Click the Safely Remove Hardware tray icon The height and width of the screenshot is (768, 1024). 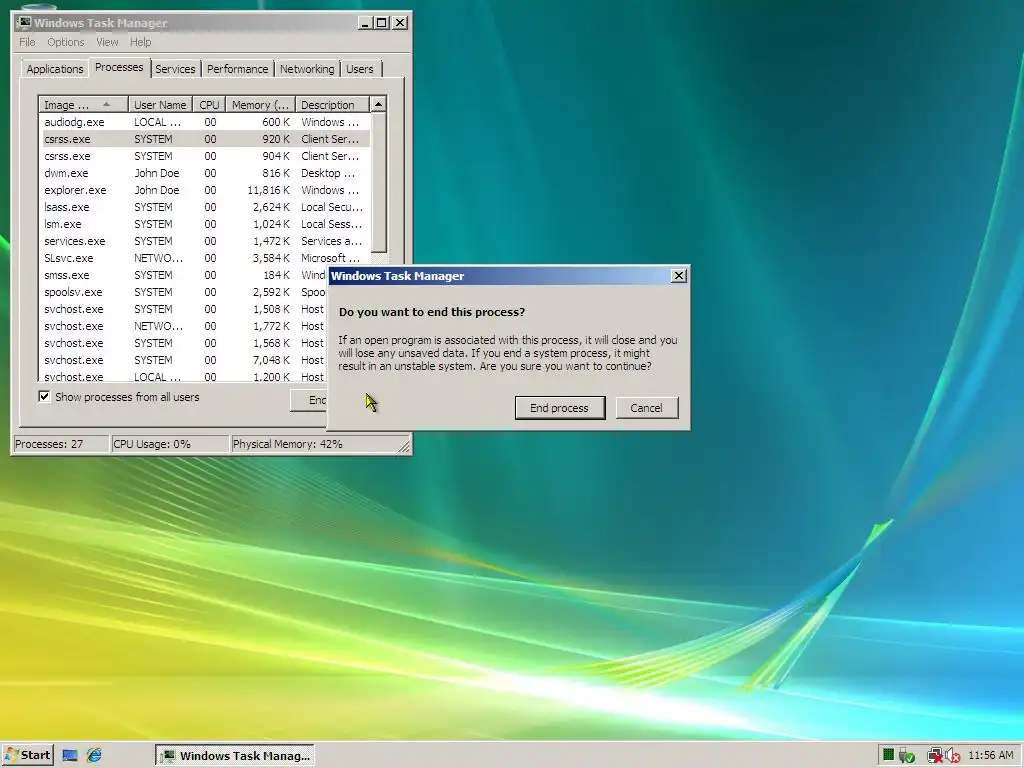click(906, 756)
